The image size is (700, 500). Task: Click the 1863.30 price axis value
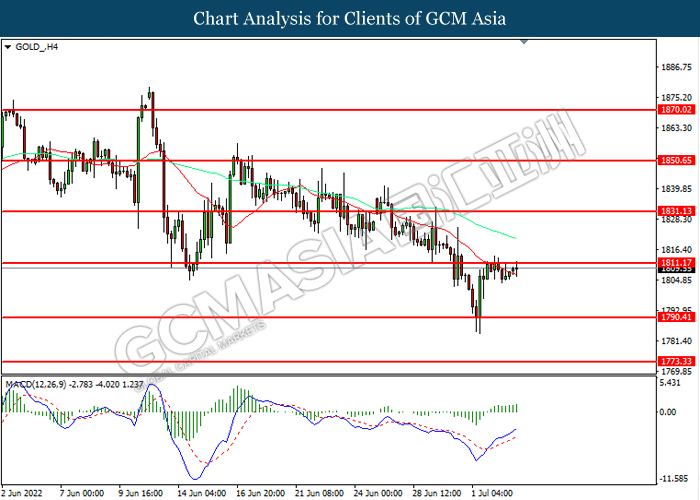click(676, 128)
